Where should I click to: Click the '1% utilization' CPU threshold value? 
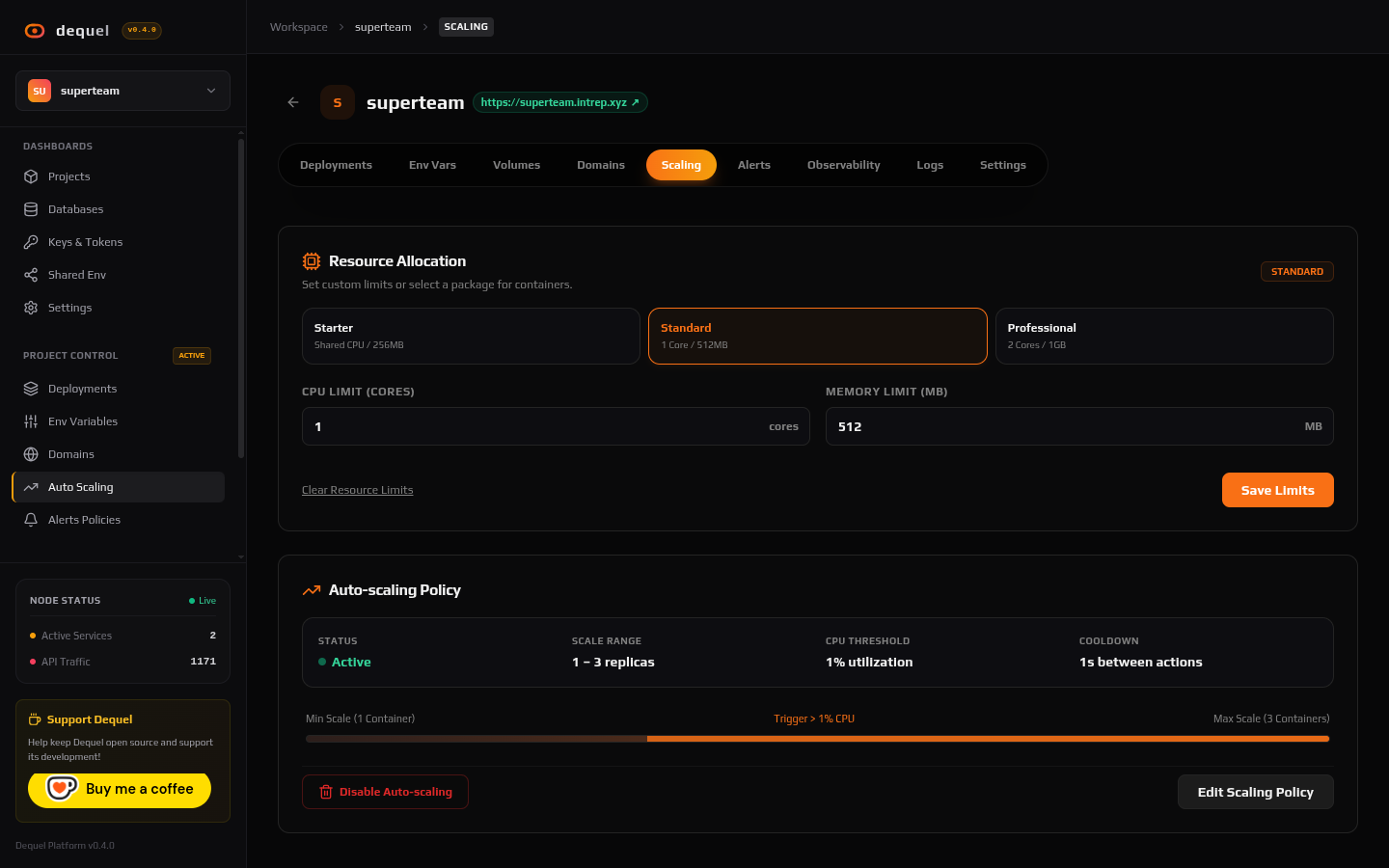pyautogui.click(x=869, y=663)
